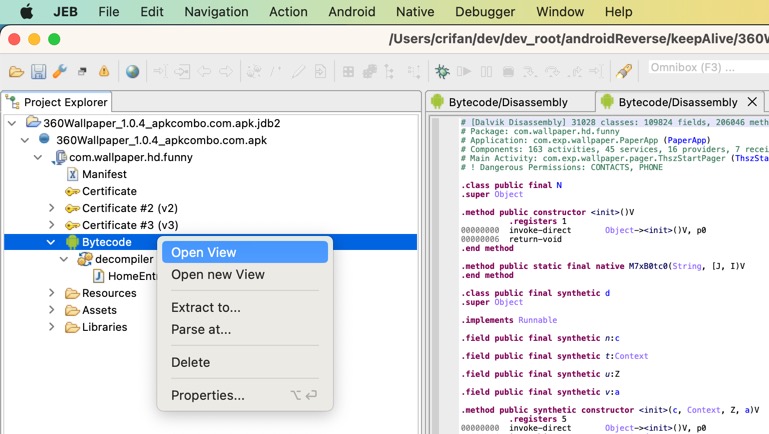Start debugging with the green bug icon

tap(442, 72)
